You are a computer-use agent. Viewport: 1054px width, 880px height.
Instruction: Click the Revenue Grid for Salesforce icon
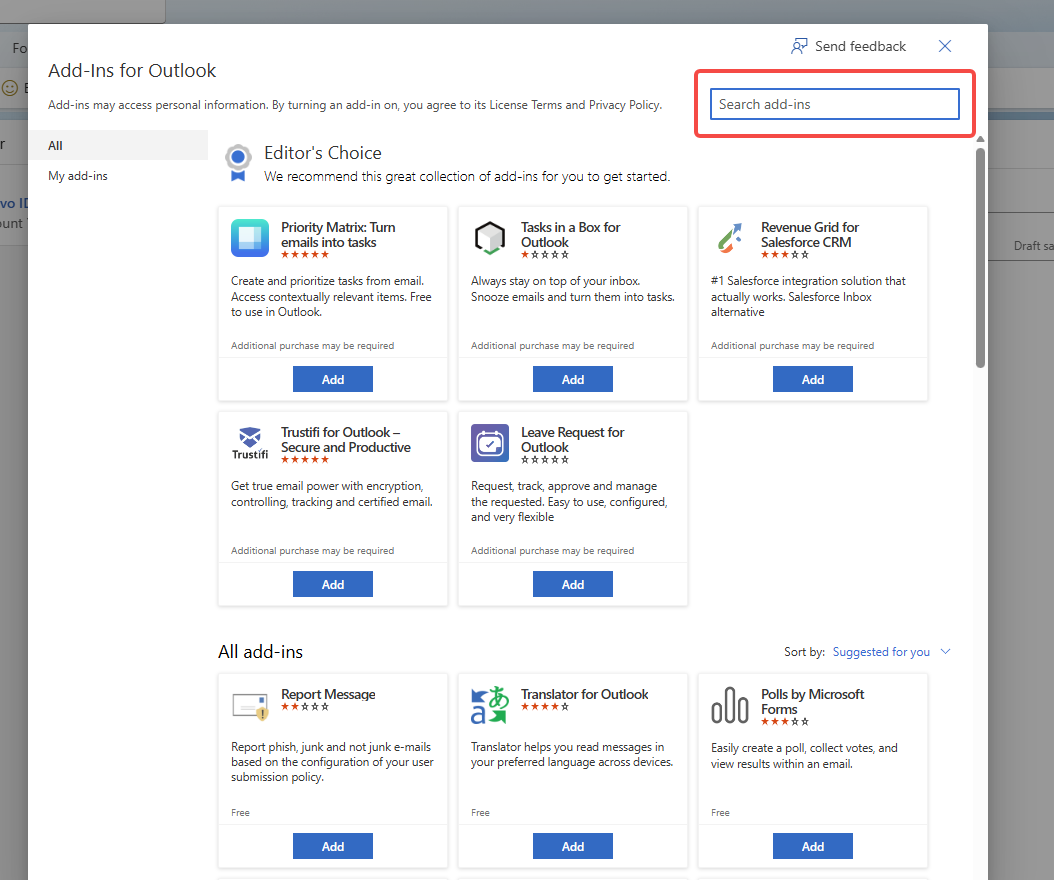point(730,238)
